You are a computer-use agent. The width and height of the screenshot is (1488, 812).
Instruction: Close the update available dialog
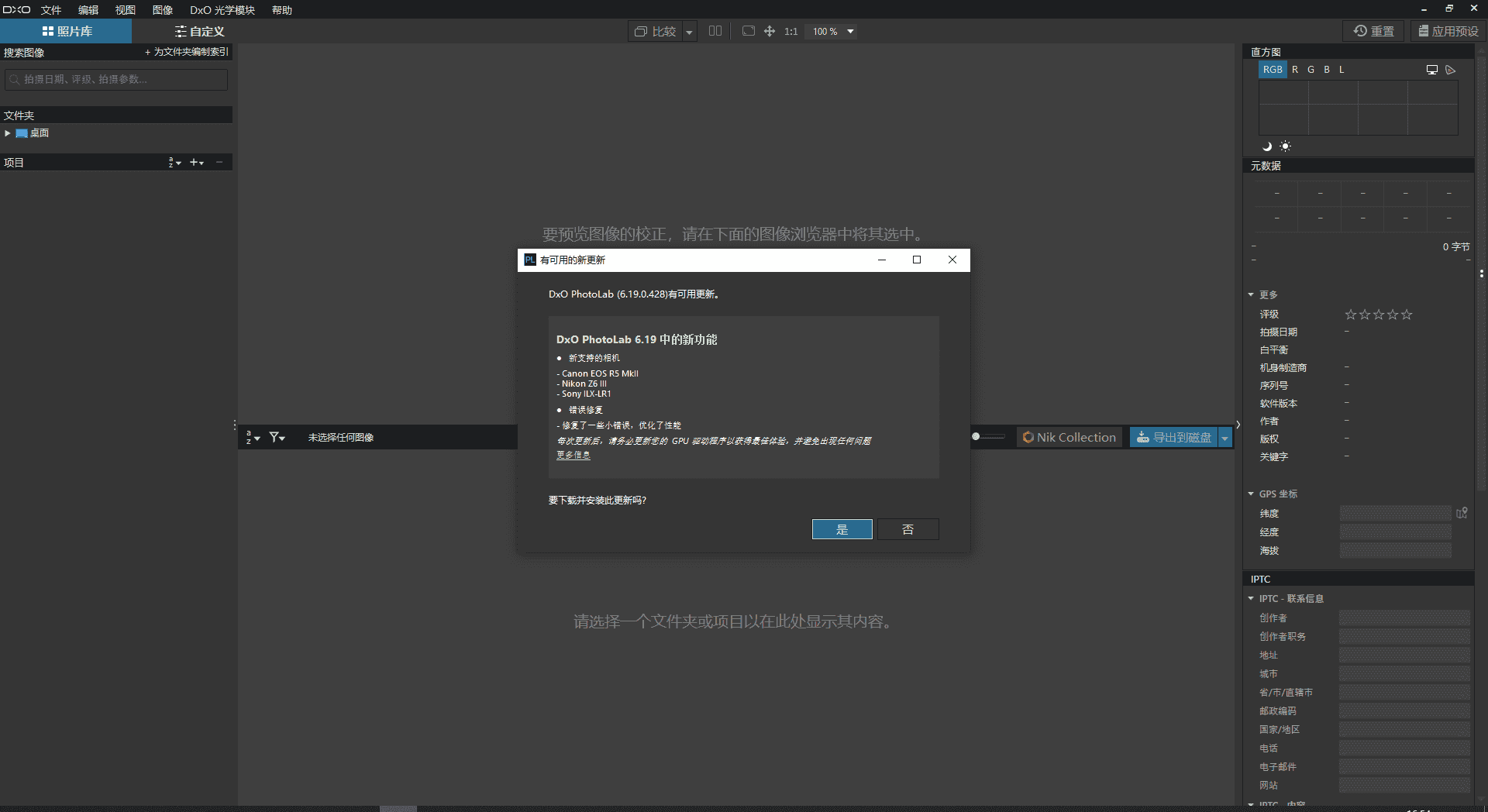click(952, 260)
